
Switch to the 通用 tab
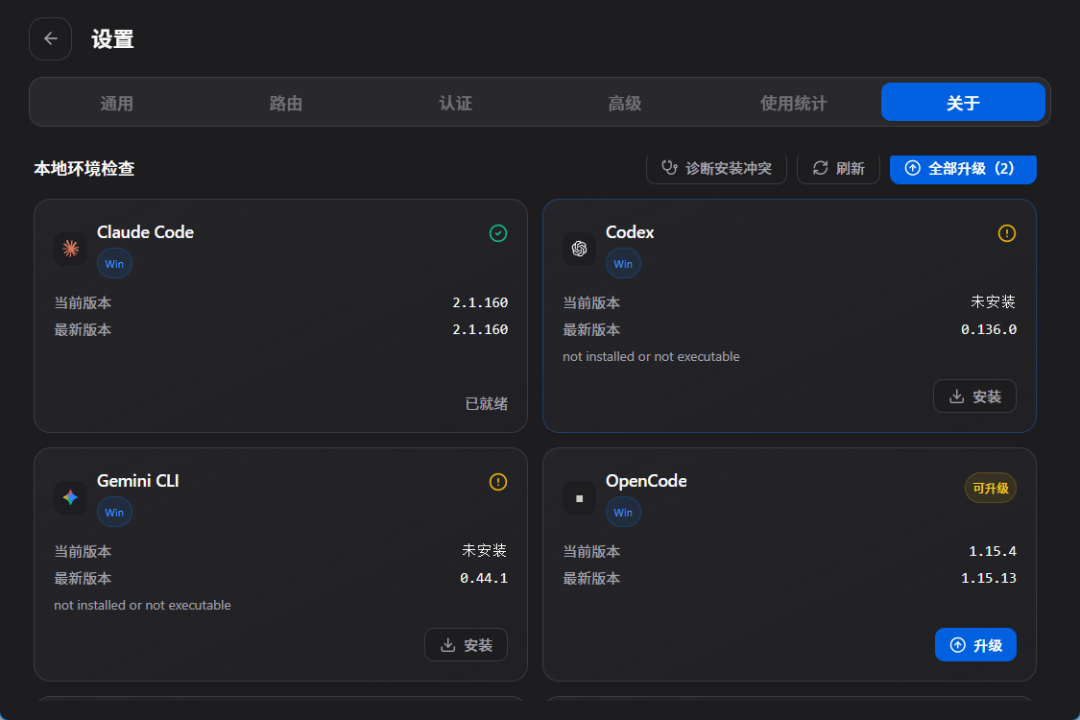click(x=116, y=103)
